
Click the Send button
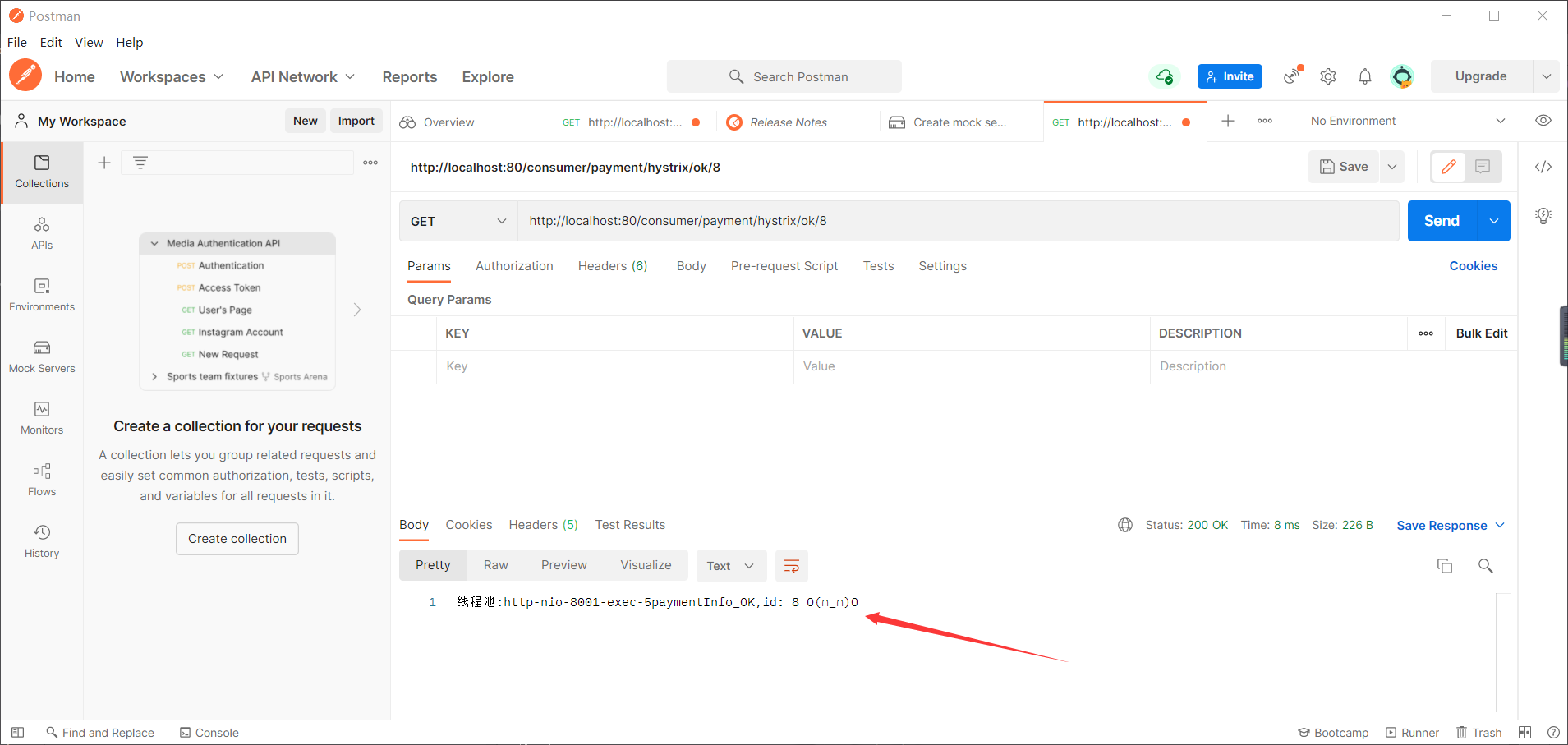(1442, 221)
